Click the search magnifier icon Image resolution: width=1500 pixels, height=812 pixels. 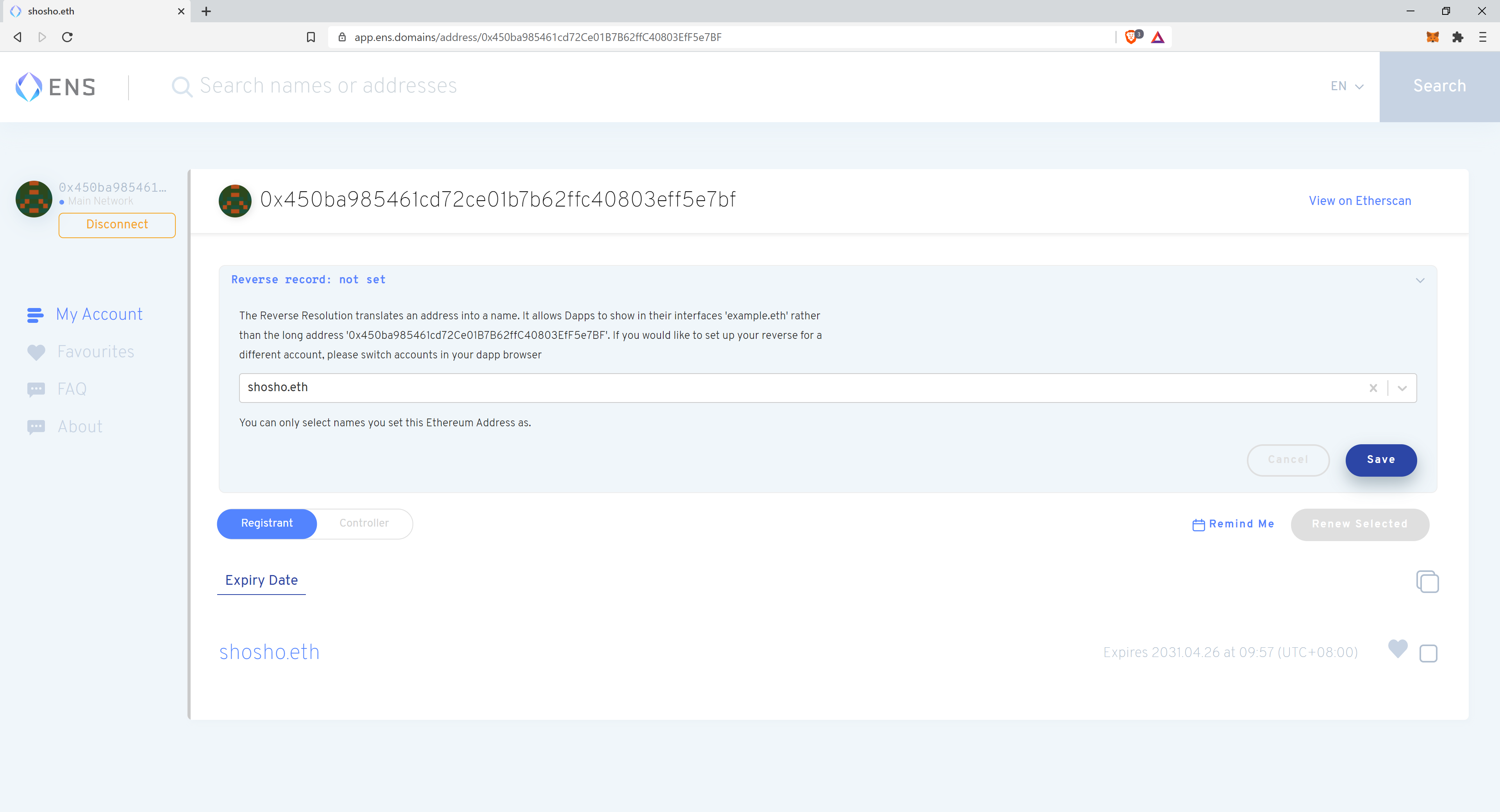pos(182,87)
